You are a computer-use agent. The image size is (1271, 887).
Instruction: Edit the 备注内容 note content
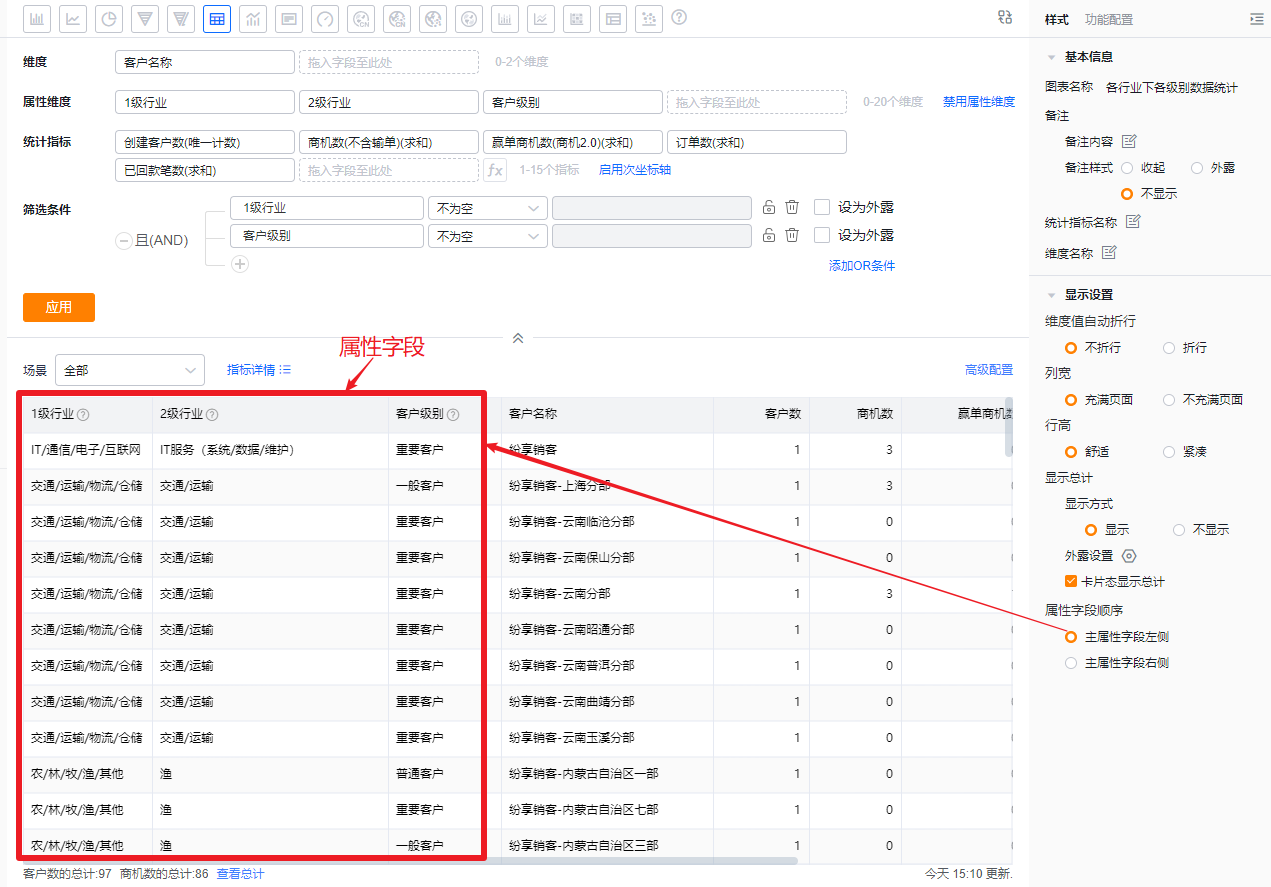[x=1129, y=141]
